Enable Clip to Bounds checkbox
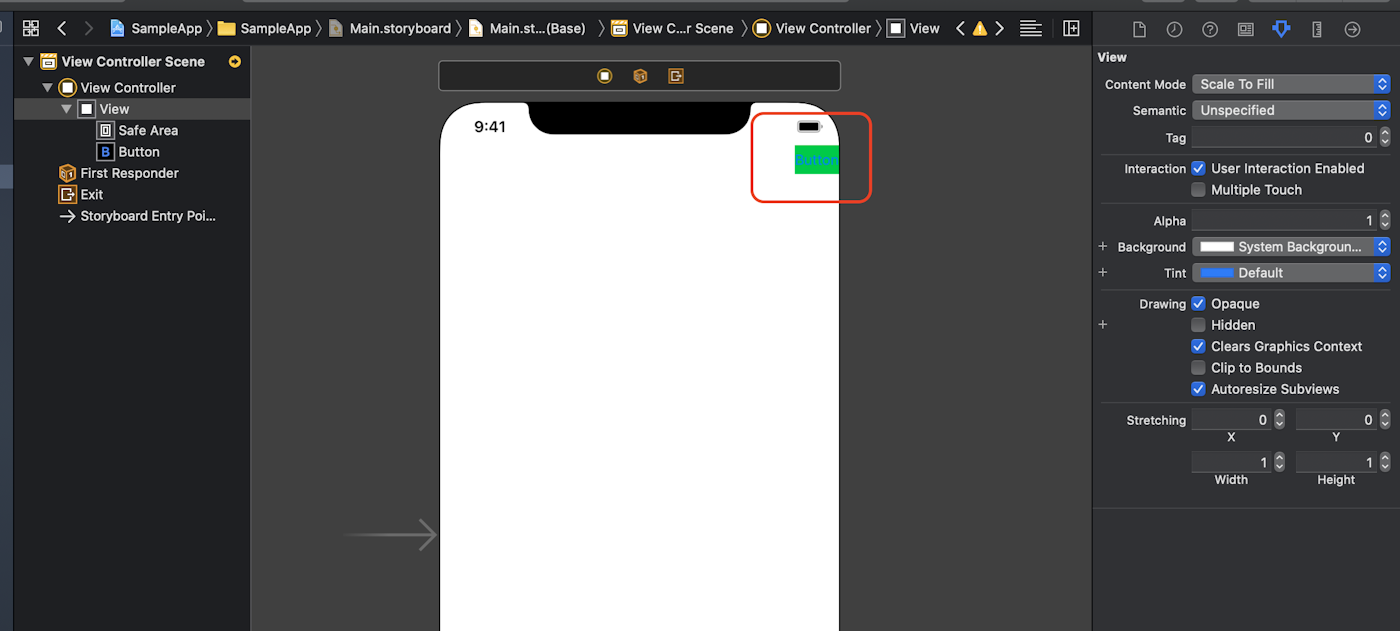The height and width of the screenshot is (631, 1400). (x=1198, y=368)
